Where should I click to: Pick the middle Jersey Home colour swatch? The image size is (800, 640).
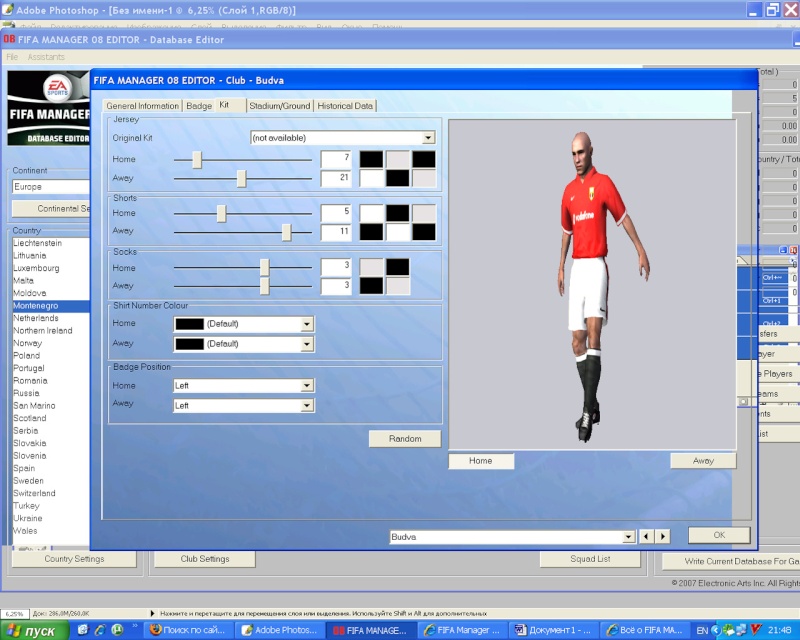point(397,159)
